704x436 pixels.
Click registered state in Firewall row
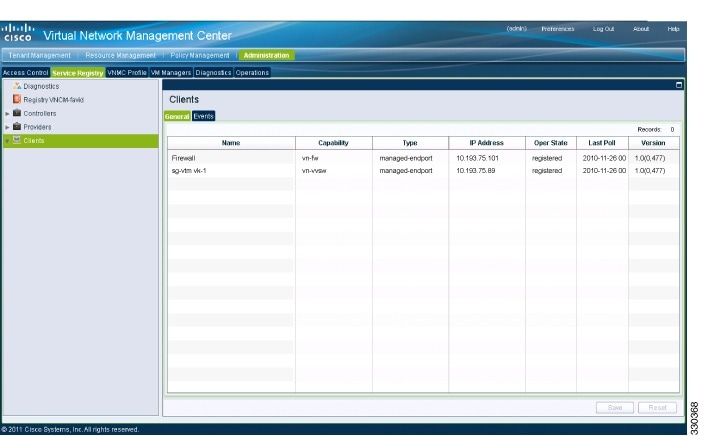(547, 158)
